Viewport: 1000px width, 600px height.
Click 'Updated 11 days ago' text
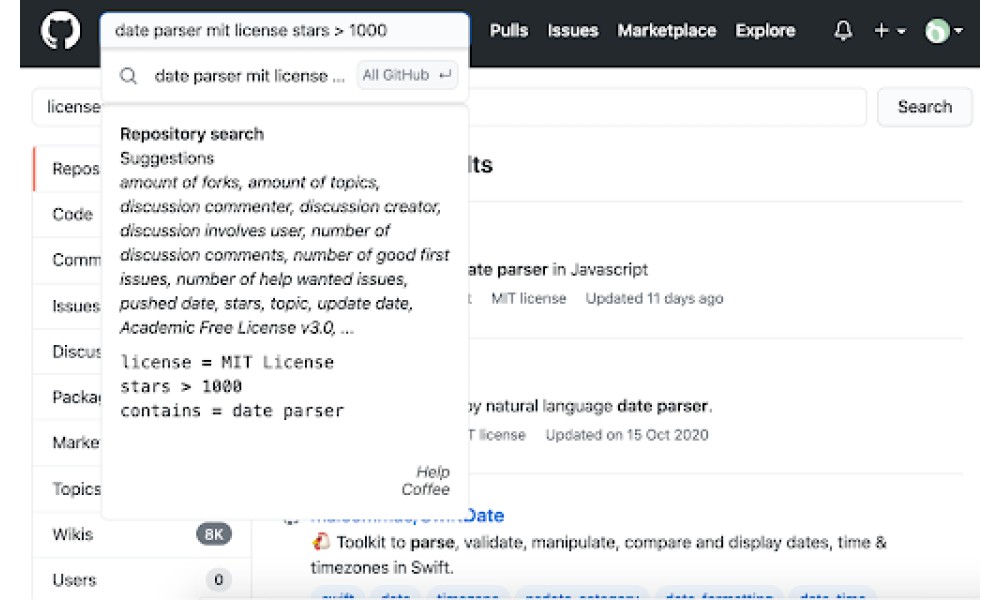[x=654, y=298]
